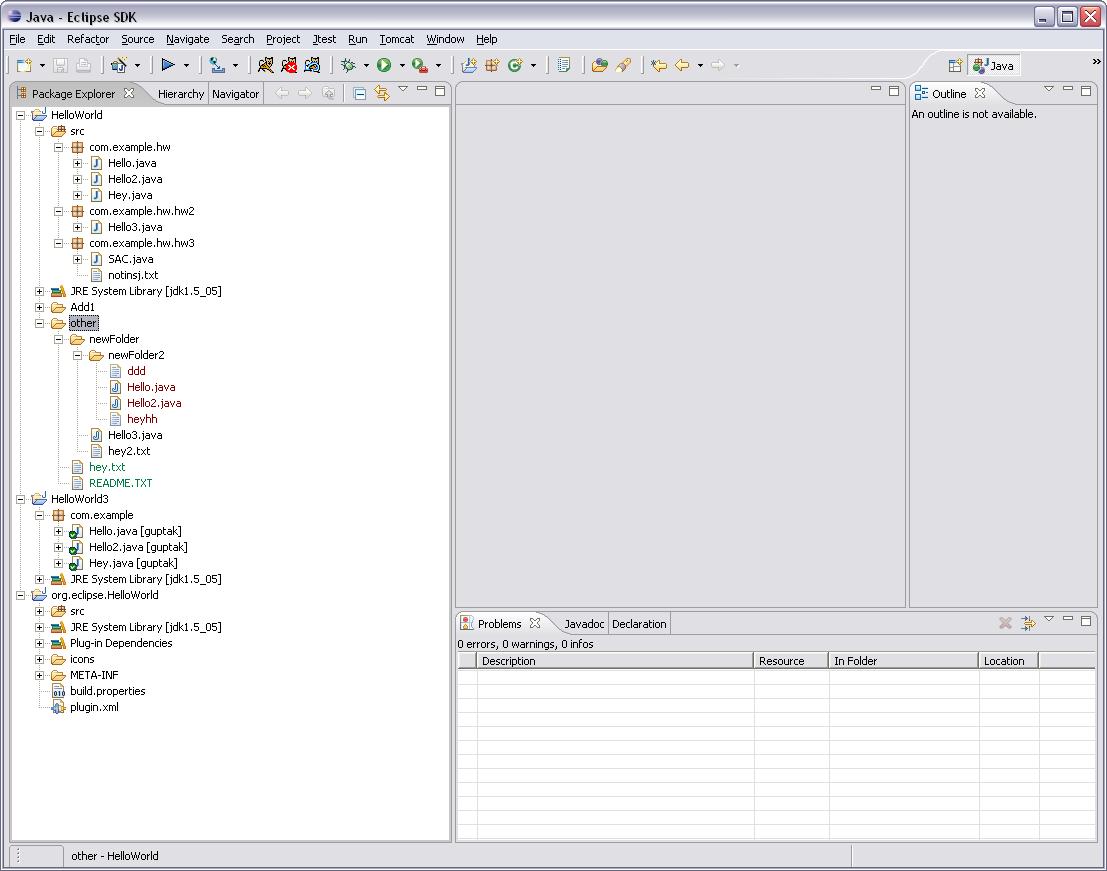Close the Outline view

point(980,93)
